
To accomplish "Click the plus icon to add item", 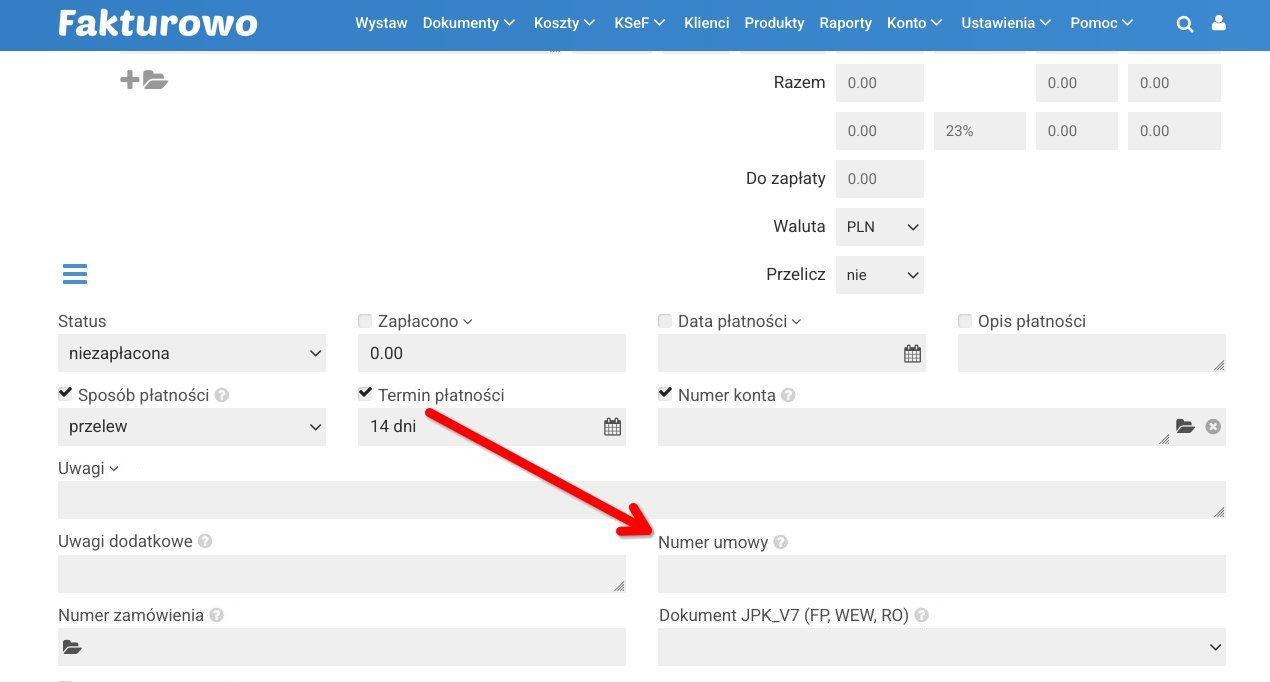I will point(129,80).
